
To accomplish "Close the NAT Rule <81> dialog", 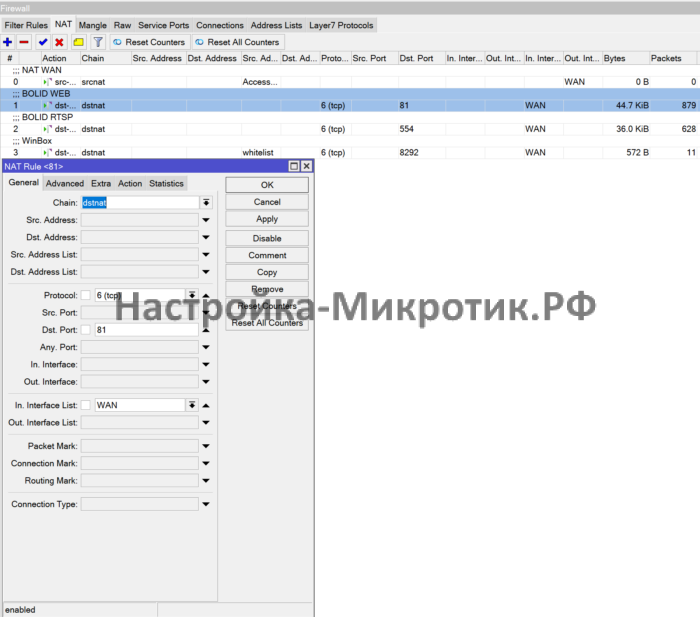I will tap(306, 166).
